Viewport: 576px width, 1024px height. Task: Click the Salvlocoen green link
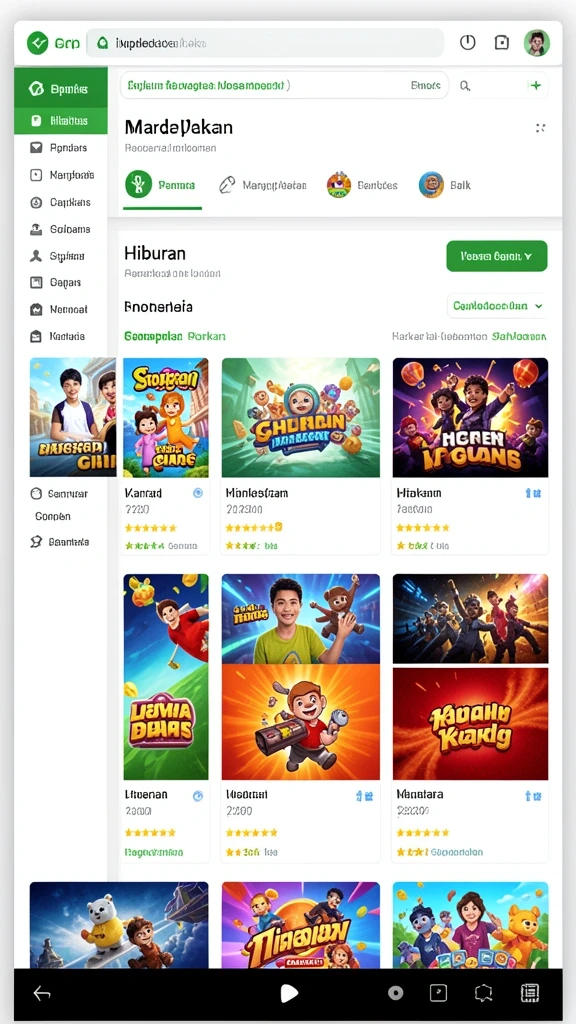point(519,336)
